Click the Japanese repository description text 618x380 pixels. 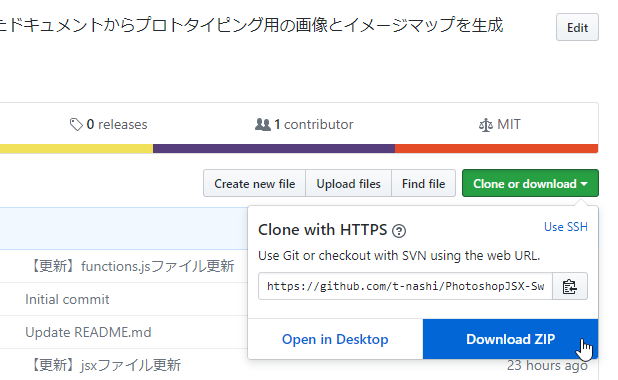point(251,25)
